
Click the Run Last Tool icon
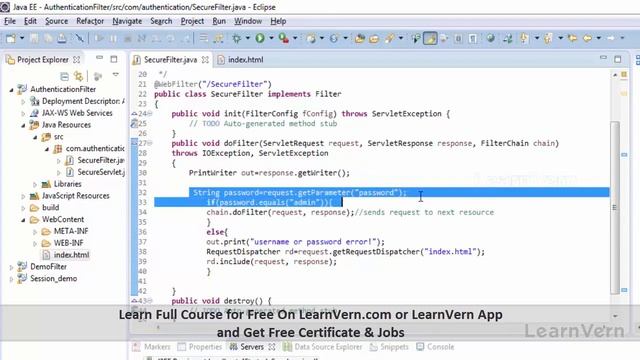point(284,38)
